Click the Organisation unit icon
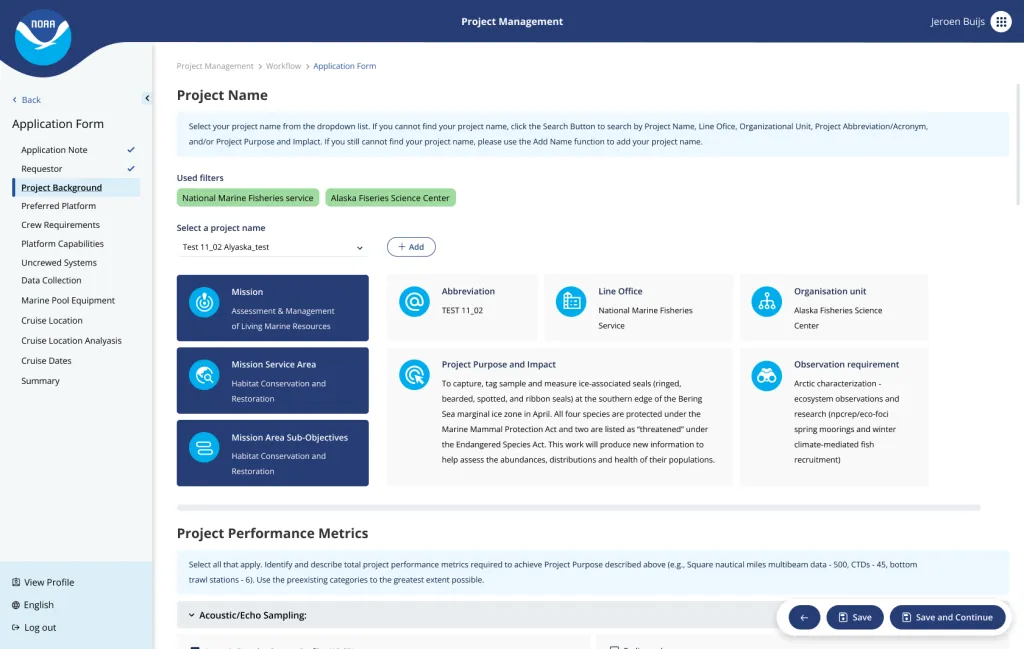 pyautogui.click(x=766, y=302)
